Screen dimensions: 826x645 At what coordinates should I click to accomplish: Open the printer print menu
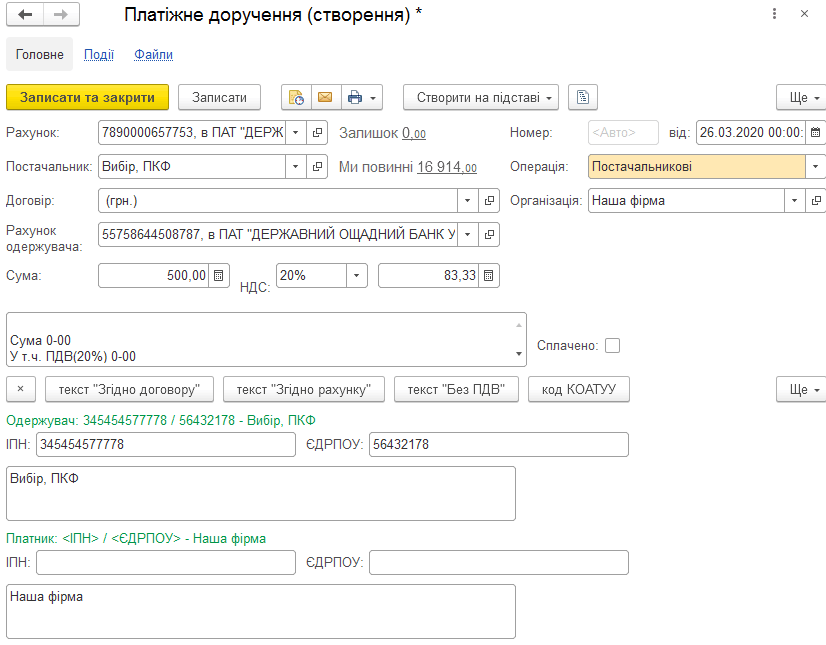362,97
